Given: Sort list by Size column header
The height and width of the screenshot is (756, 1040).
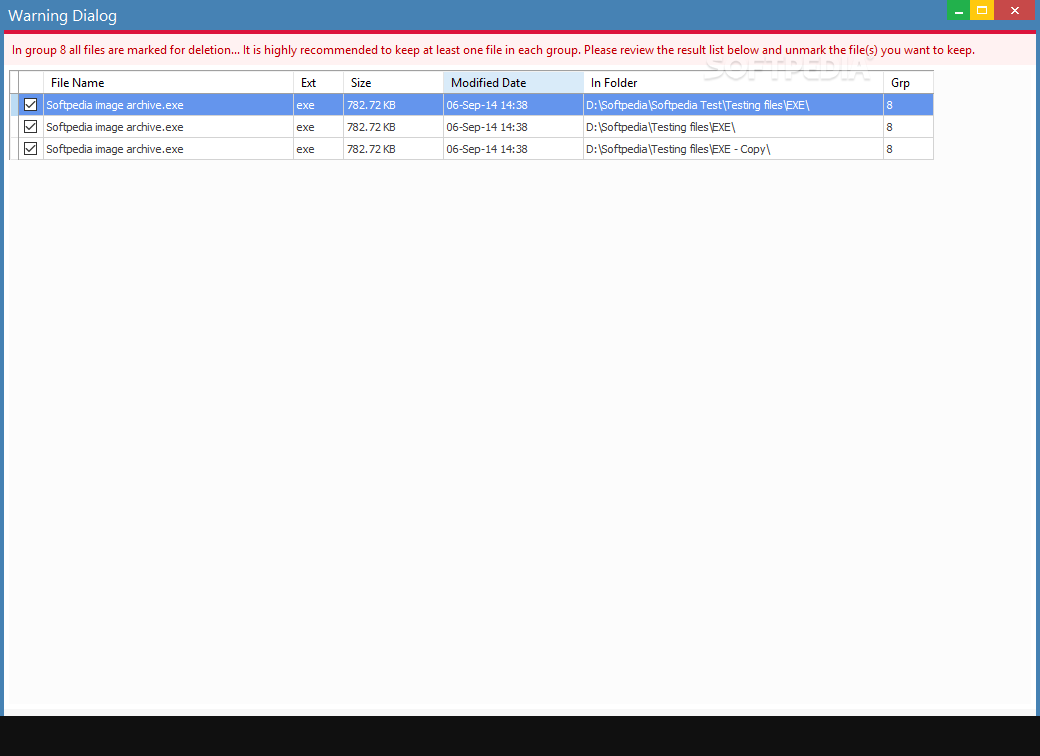Looking at the screenshot, I should [393, 82].
